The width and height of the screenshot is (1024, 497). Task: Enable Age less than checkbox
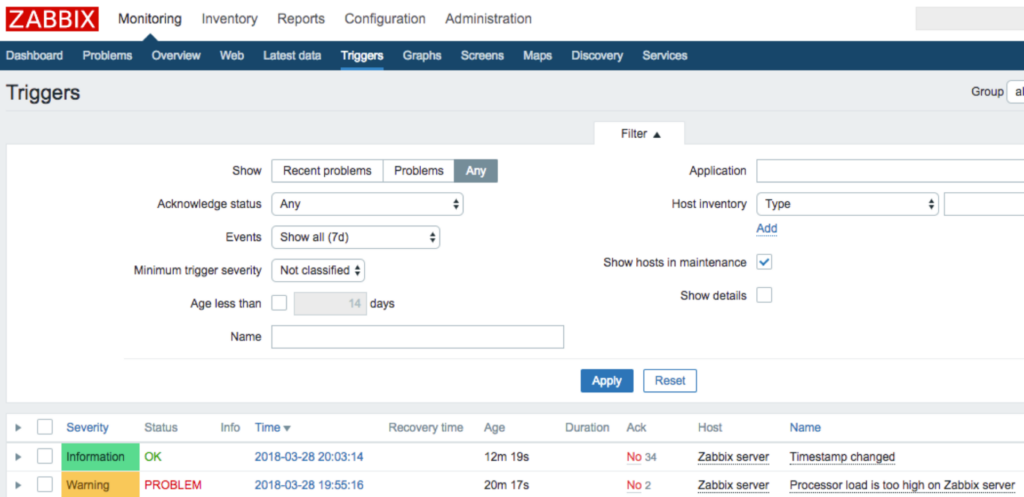[x=279, y=303]
